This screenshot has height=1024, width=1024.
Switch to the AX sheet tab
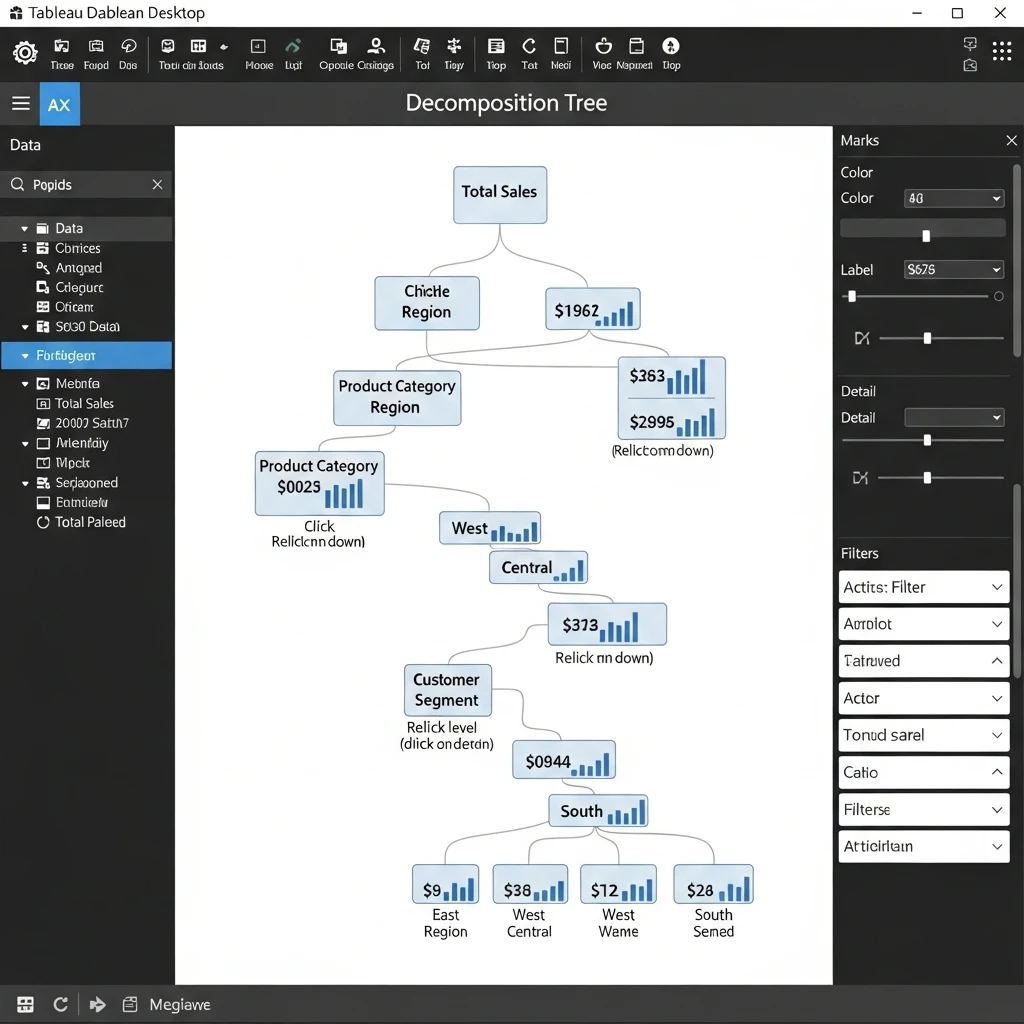coord(60,103)
